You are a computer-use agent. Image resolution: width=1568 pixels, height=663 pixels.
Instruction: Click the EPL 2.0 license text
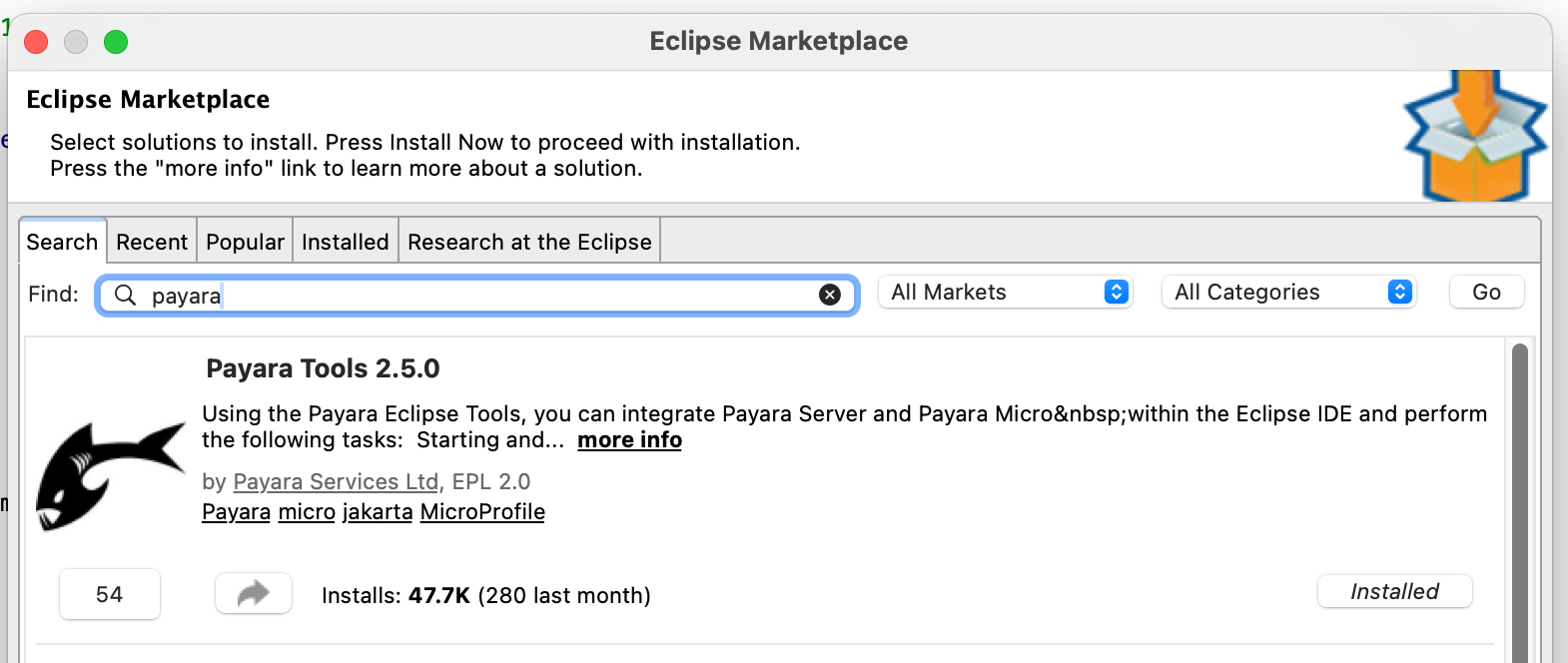(x=491, y=481)
